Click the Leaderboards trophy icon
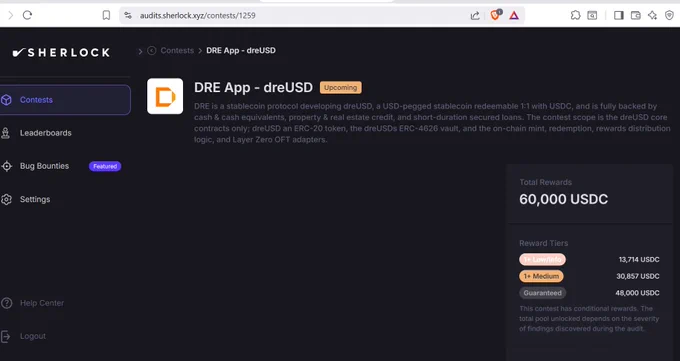This screenshot has width=680, height=361. pos(5,133)
